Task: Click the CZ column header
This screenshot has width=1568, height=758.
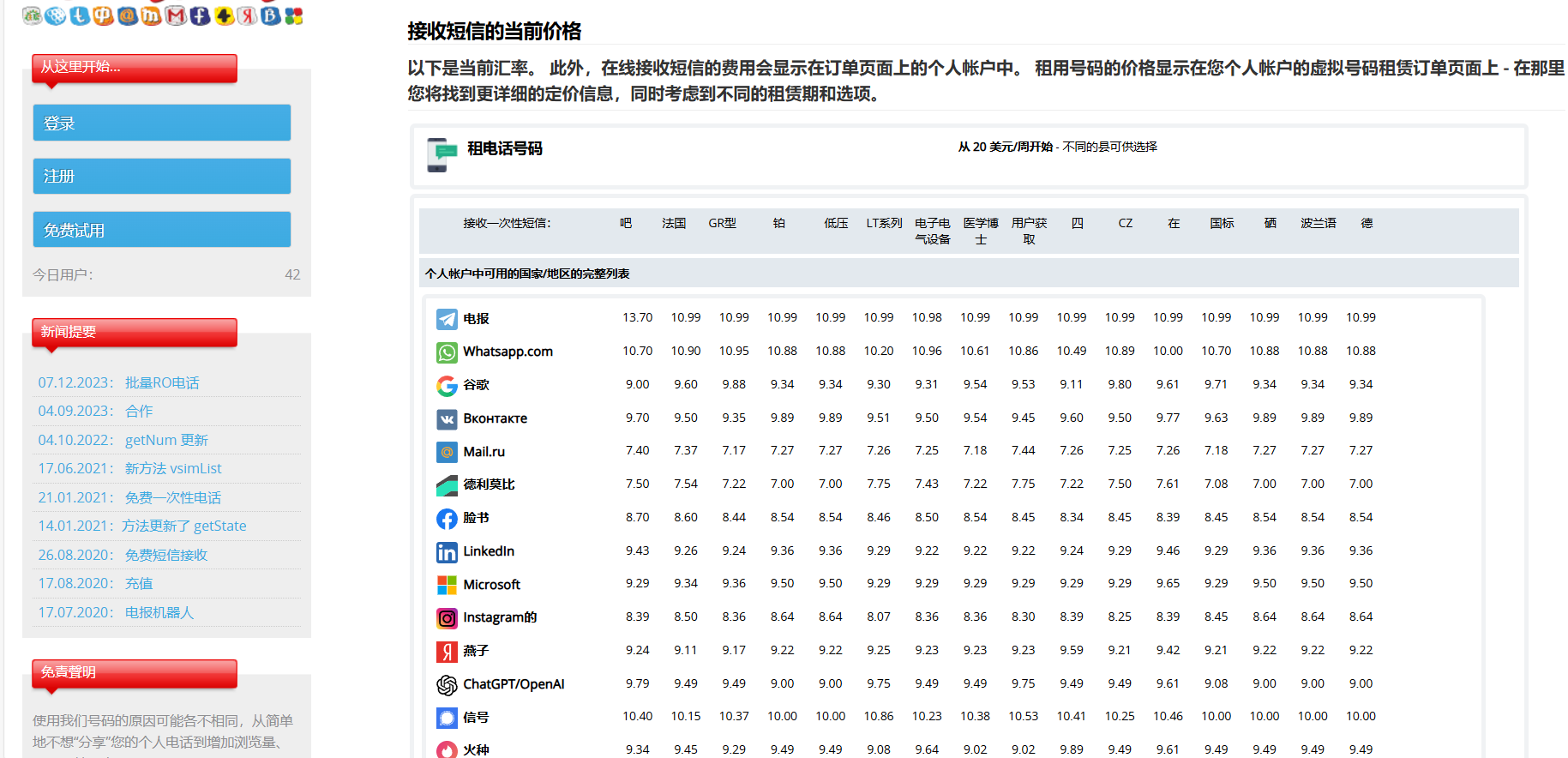Action: pyautogui.click(x=1126, y=223)
